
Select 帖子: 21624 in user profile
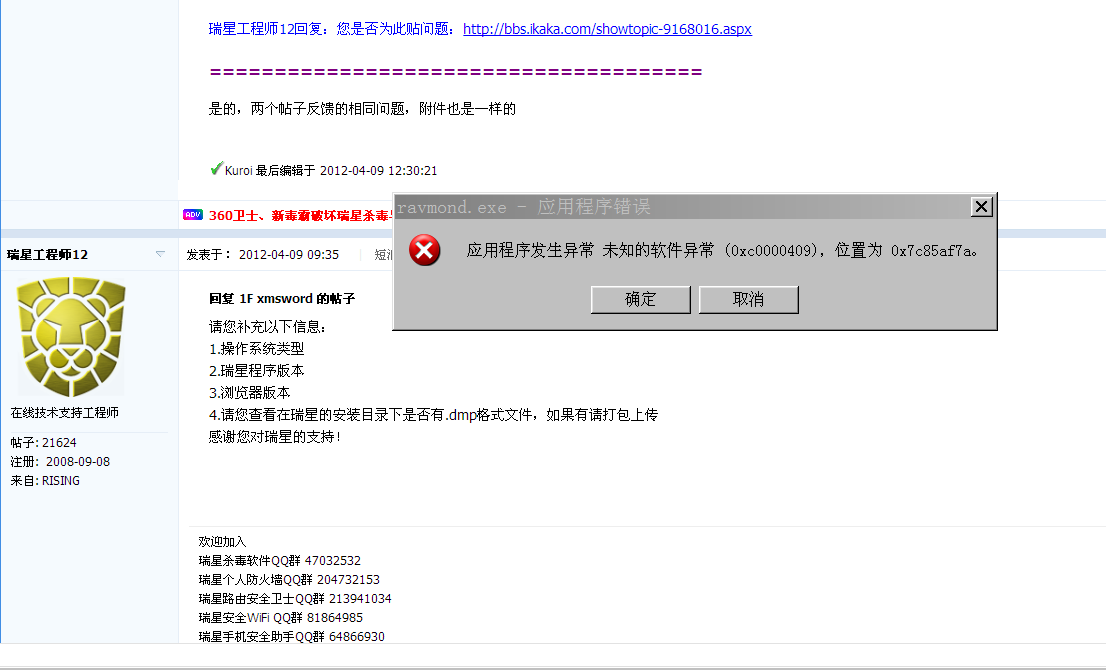pos(43,443)
